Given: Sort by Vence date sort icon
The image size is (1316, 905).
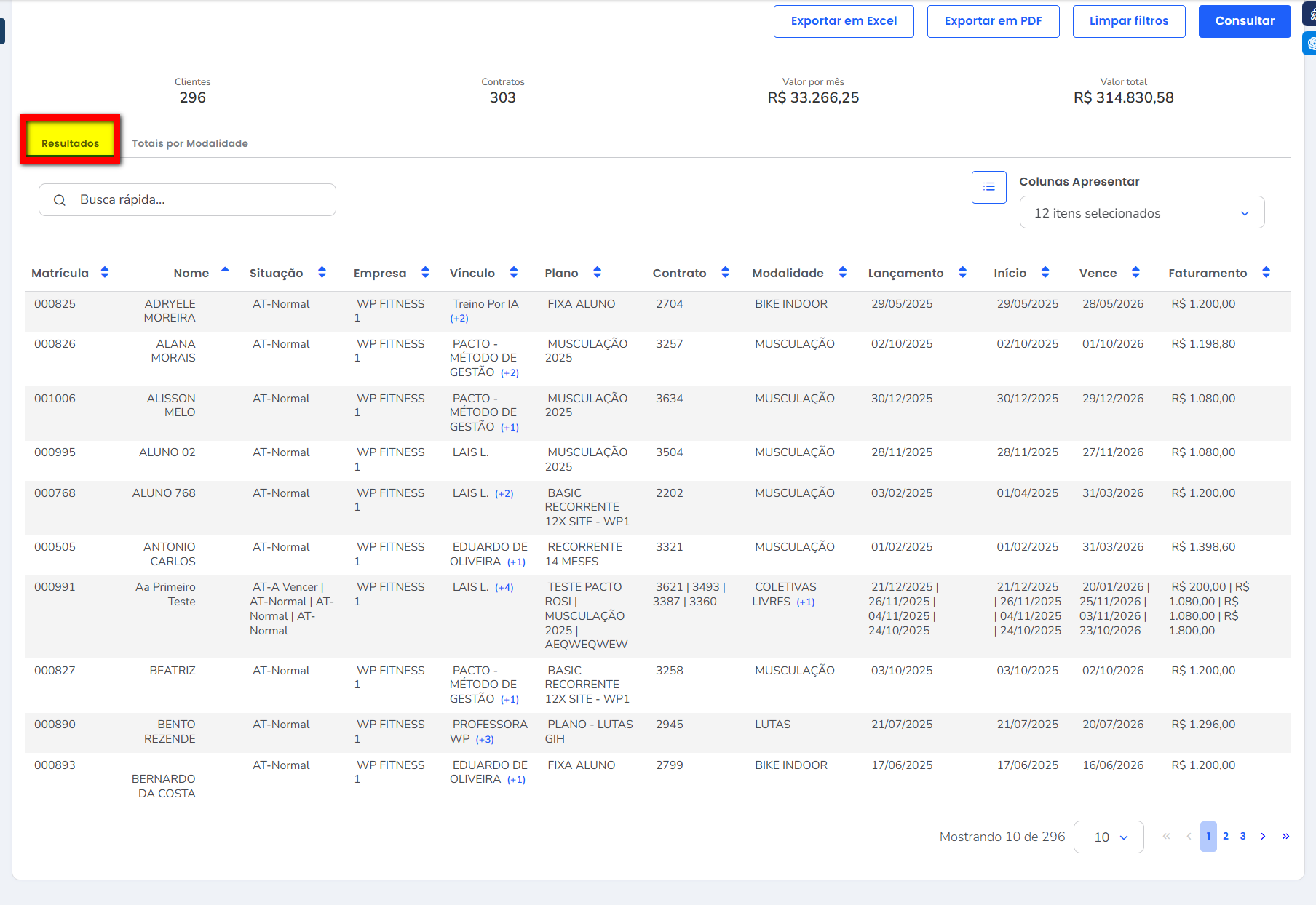Looking at the screenshot, I should (x=1135, y=273).
